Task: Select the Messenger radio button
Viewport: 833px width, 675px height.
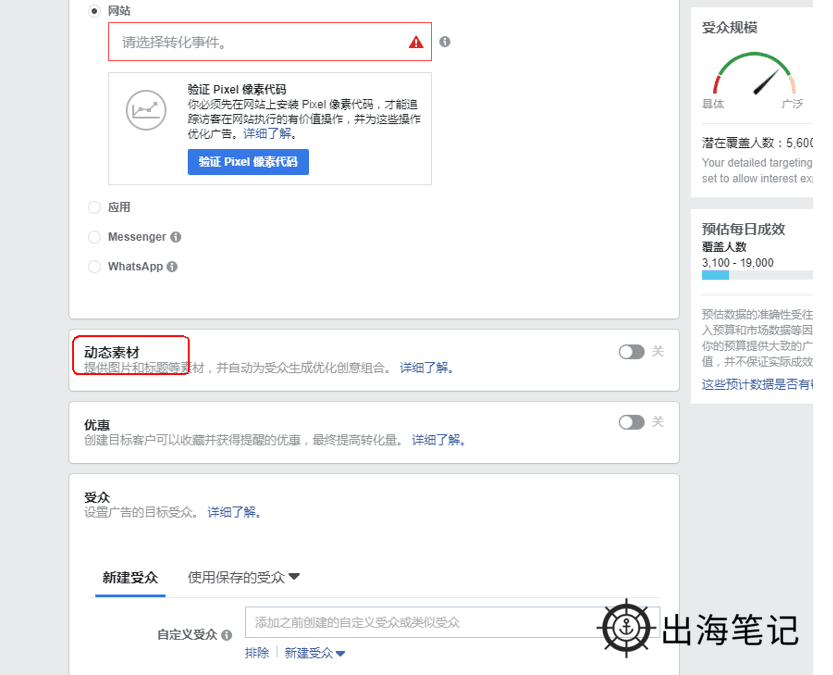Action: (93, 237)
